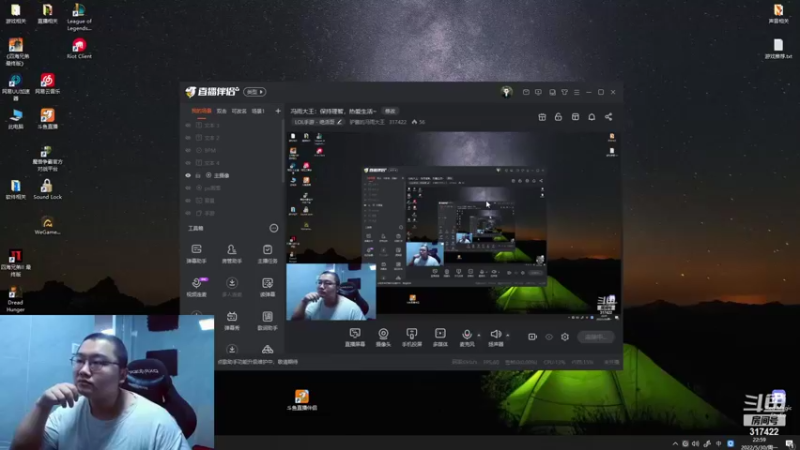Open the settings gear in bottom toolbar
The height and width of the screenshot is (450, 800).
click(565, 337)
